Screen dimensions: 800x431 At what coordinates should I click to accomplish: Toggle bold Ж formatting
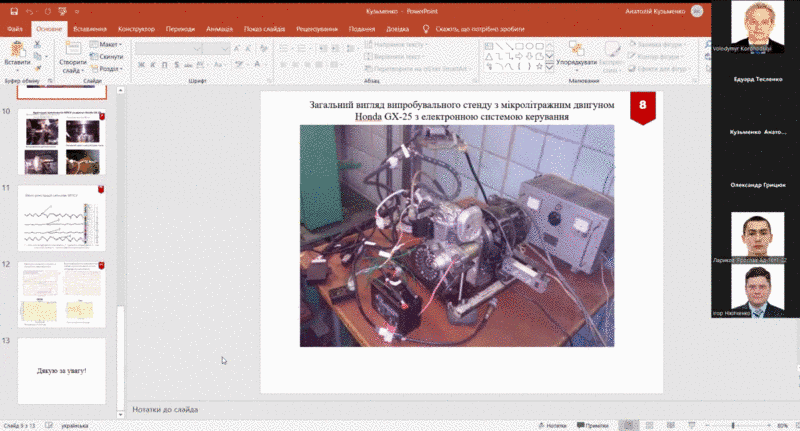pyautogui.click(x=141, y=65)
